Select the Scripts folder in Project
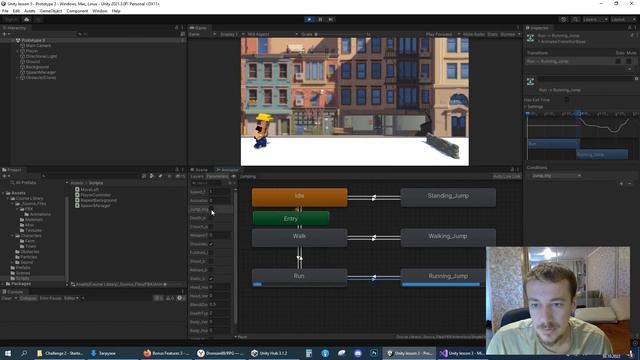Viewport: 640px width, 360px height. pyautogui.click(x=23, y=278)
